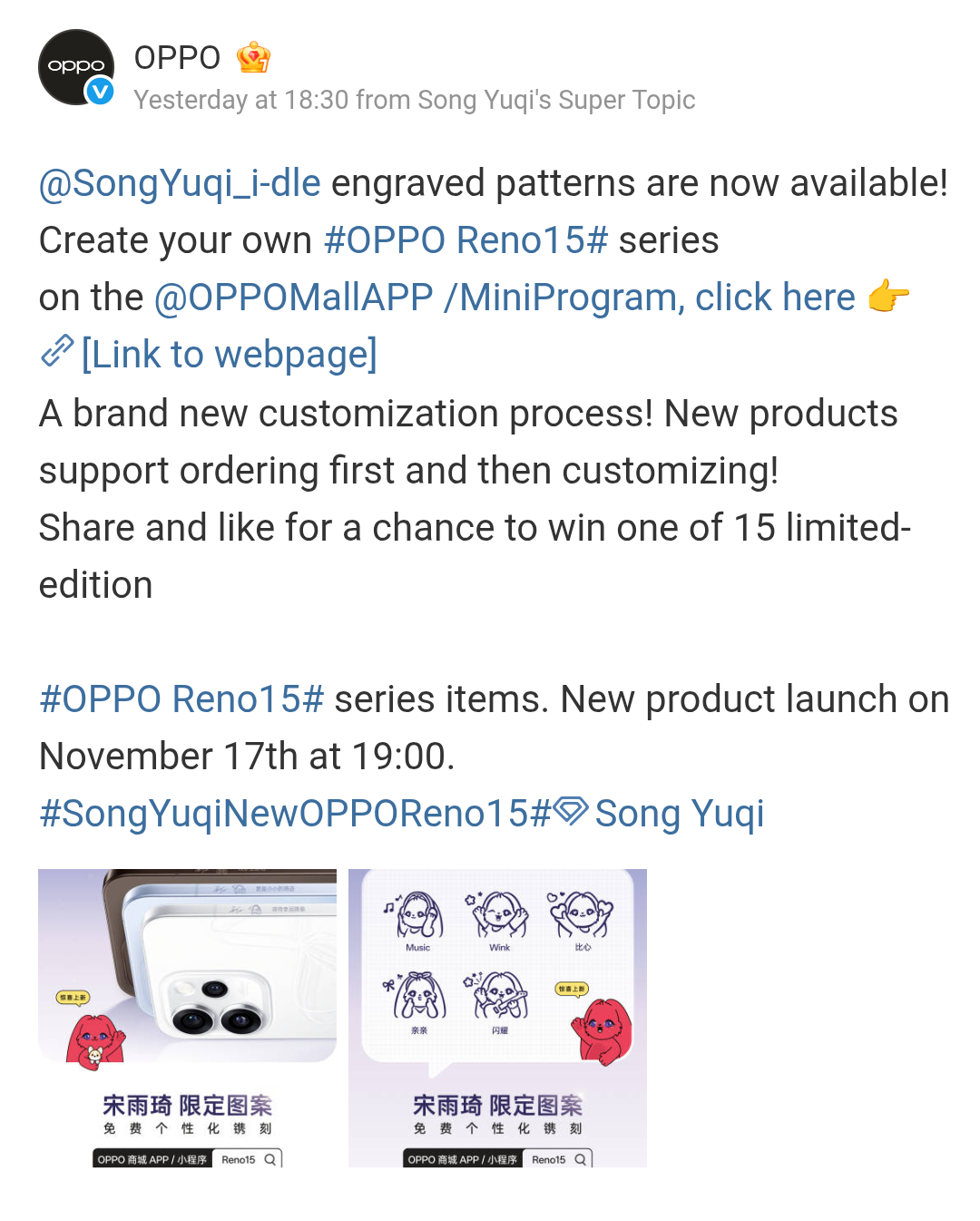Click the Wink sticker in second image
The width and height of the screenshot is (980, 1221).
pyautogui.click(x=498, y=920)
